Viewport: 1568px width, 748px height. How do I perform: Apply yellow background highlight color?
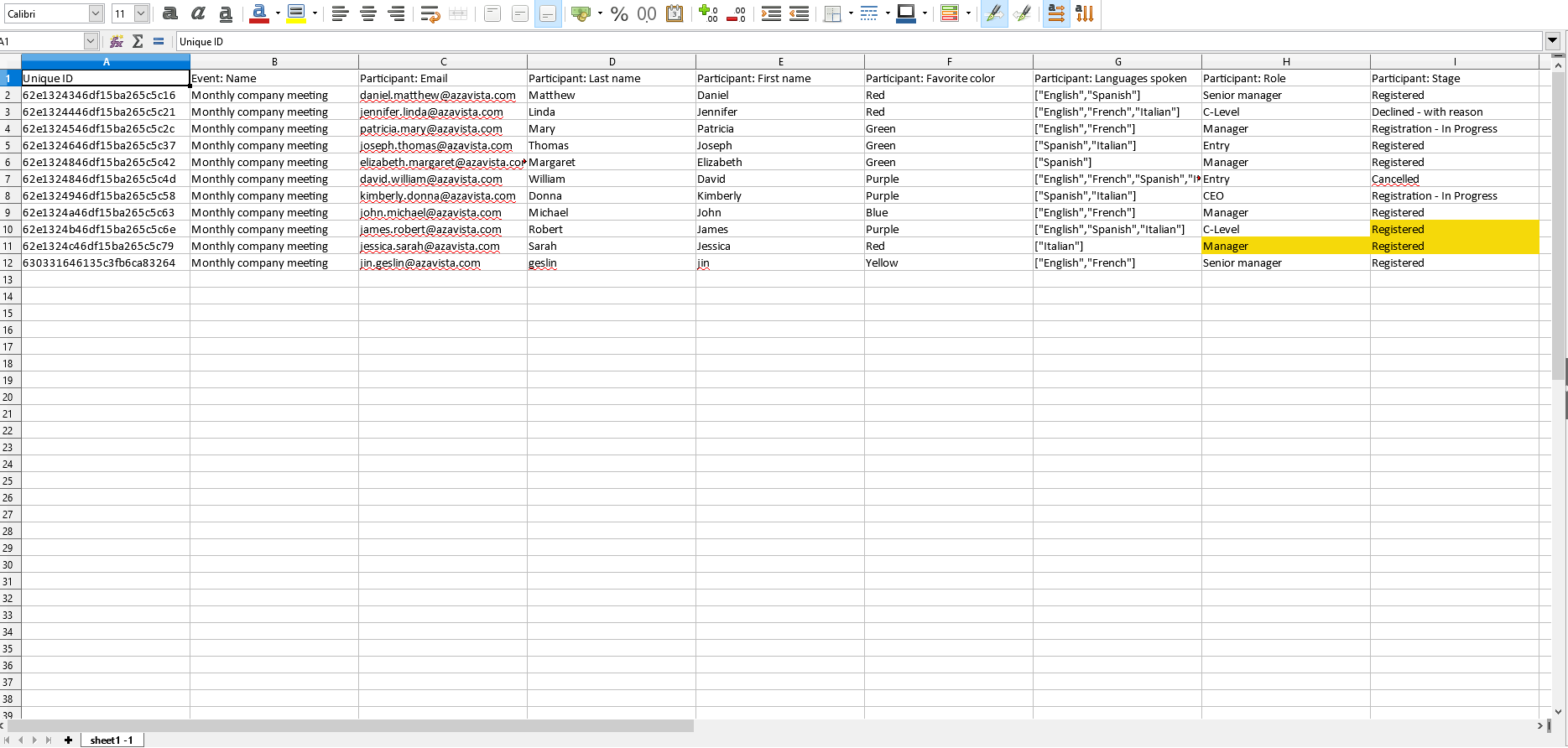[x=296, y=13]
